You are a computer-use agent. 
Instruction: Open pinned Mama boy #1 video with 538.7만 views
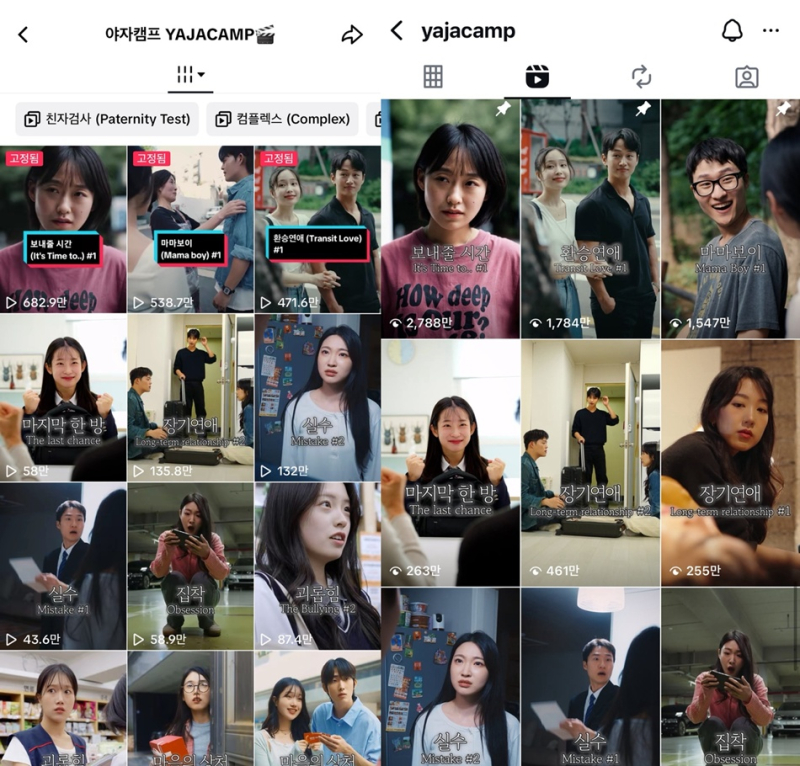point(190,229)
